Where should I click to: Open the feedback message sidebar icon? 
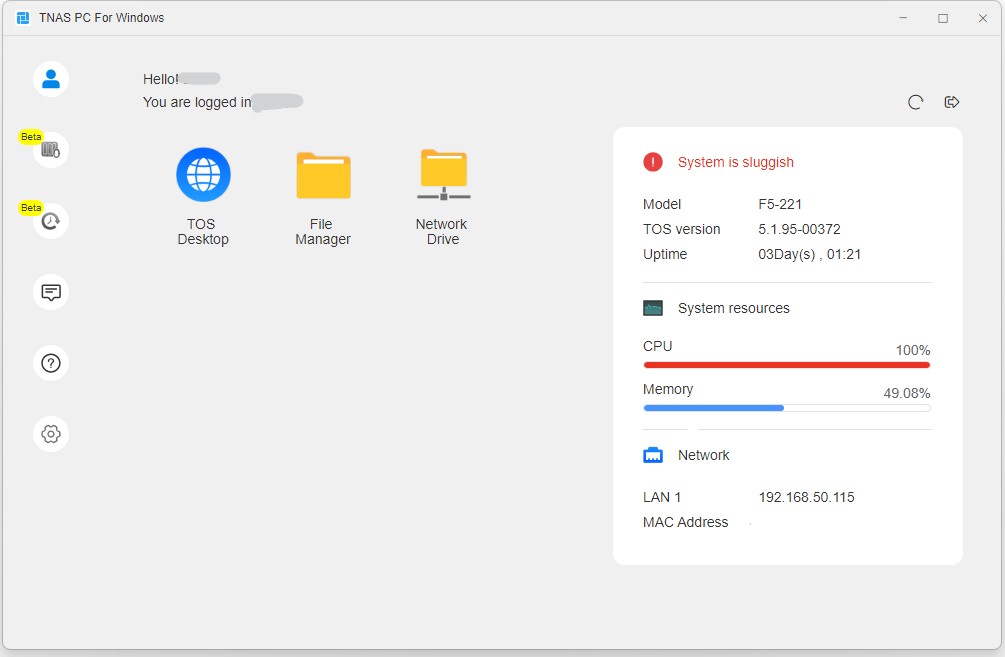(x=51, y=292)
